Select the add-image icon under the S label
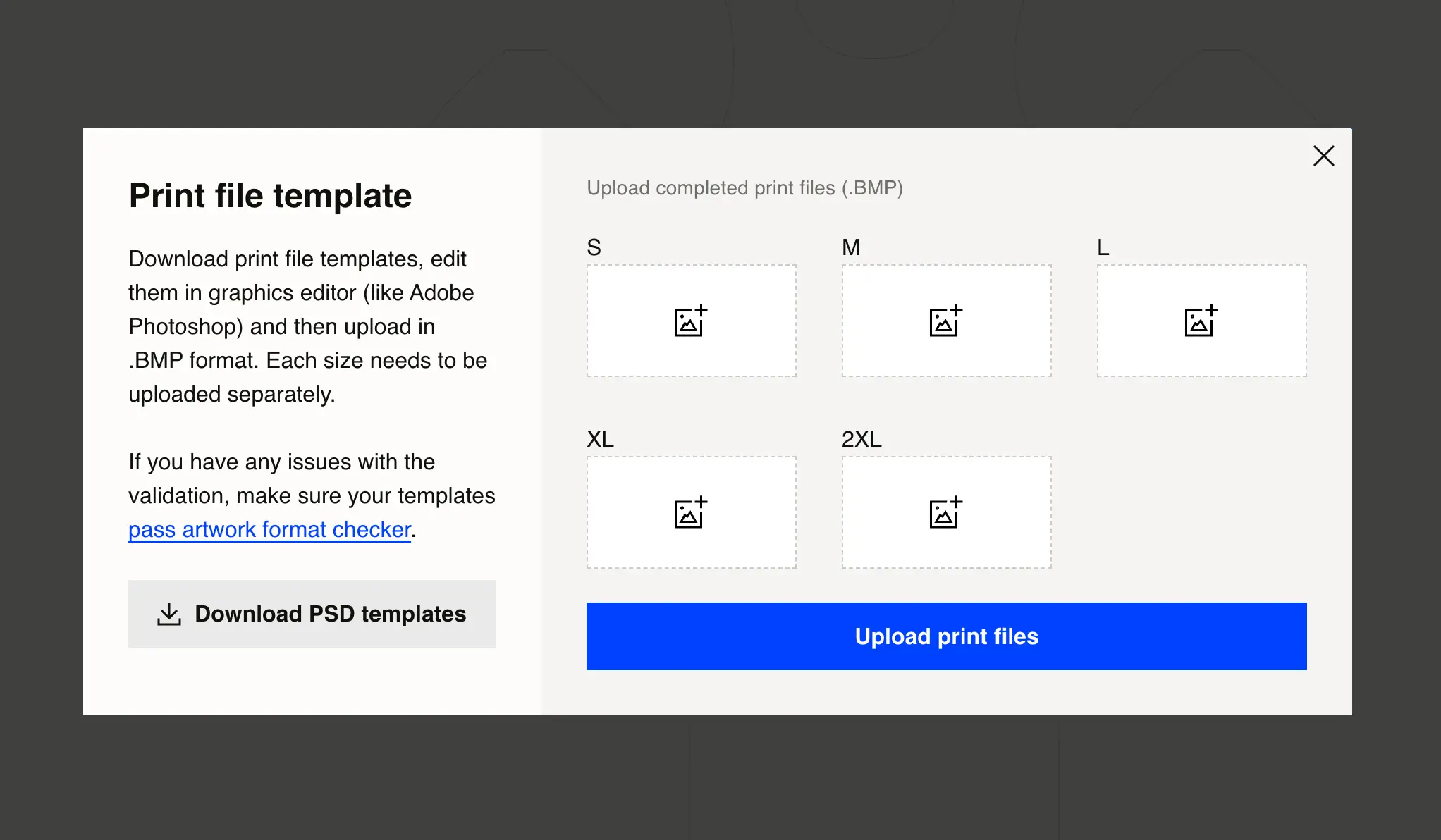 pos(691,321)
